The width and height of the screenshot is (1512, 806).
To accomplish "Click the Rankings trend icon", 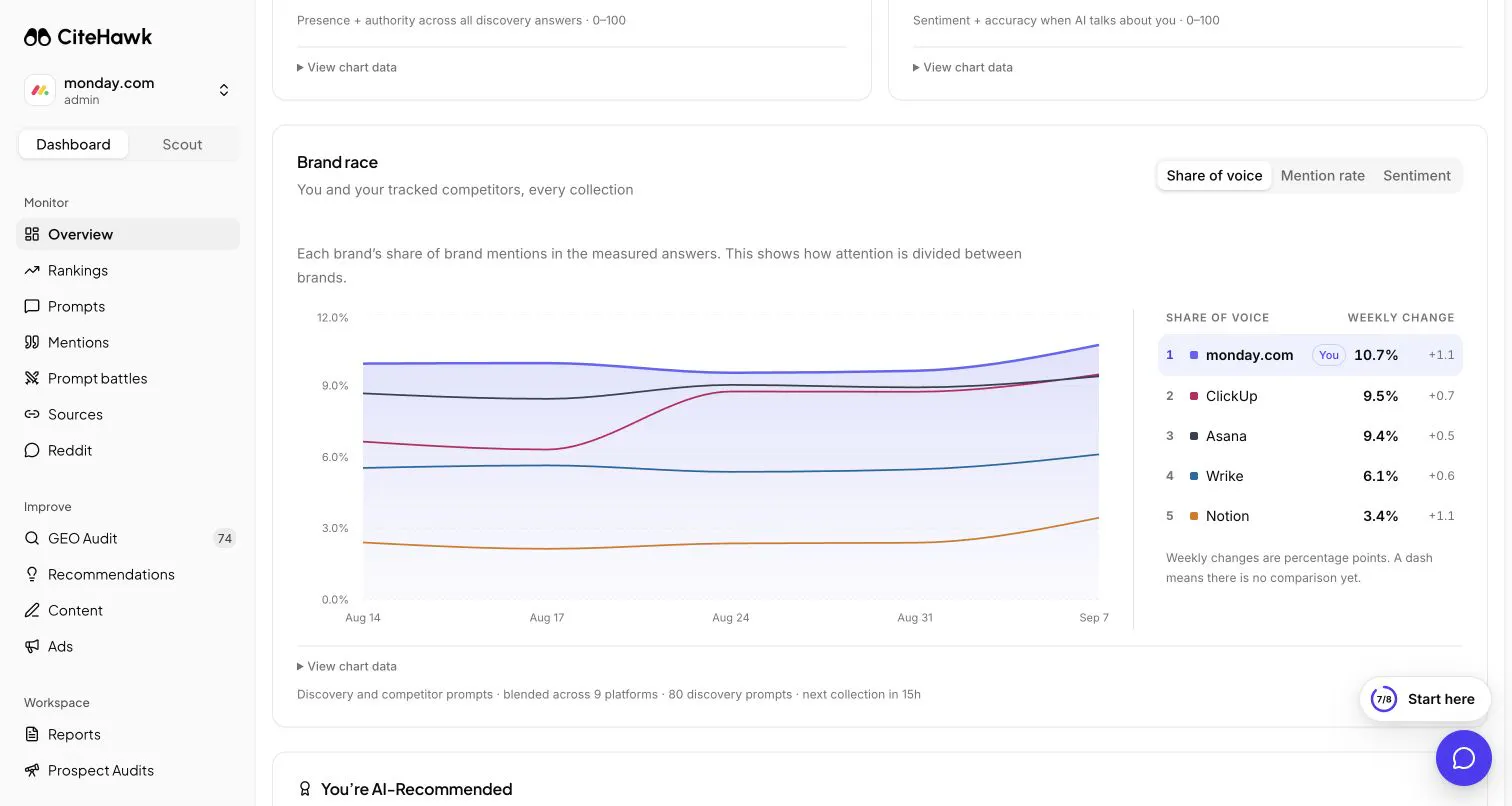I will tap(32, 270).
